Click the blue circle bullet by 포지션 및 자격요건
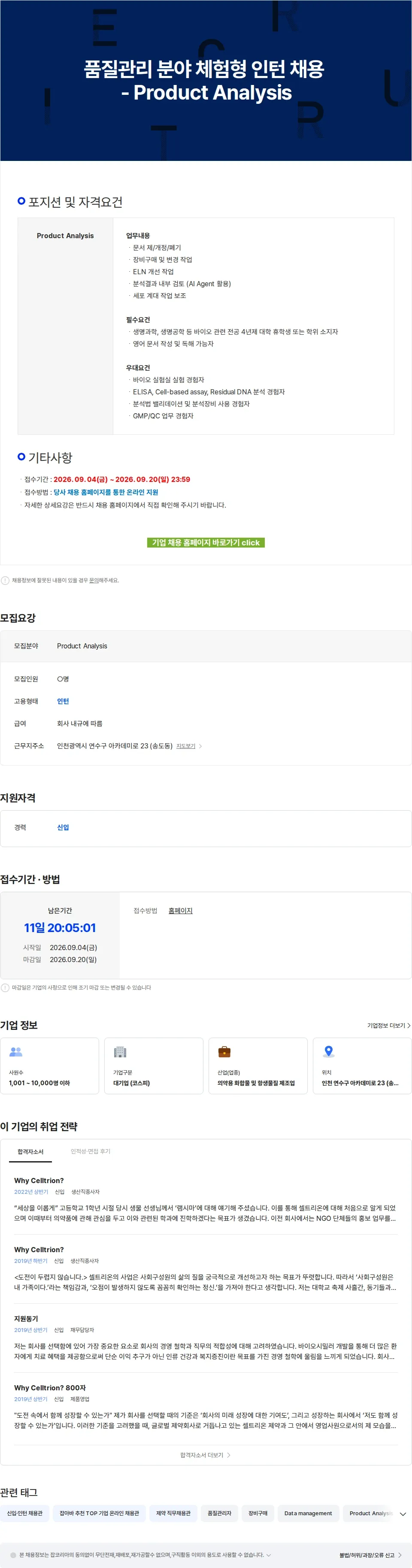This screenshot has width=412, height=1568. click(21, 201)
